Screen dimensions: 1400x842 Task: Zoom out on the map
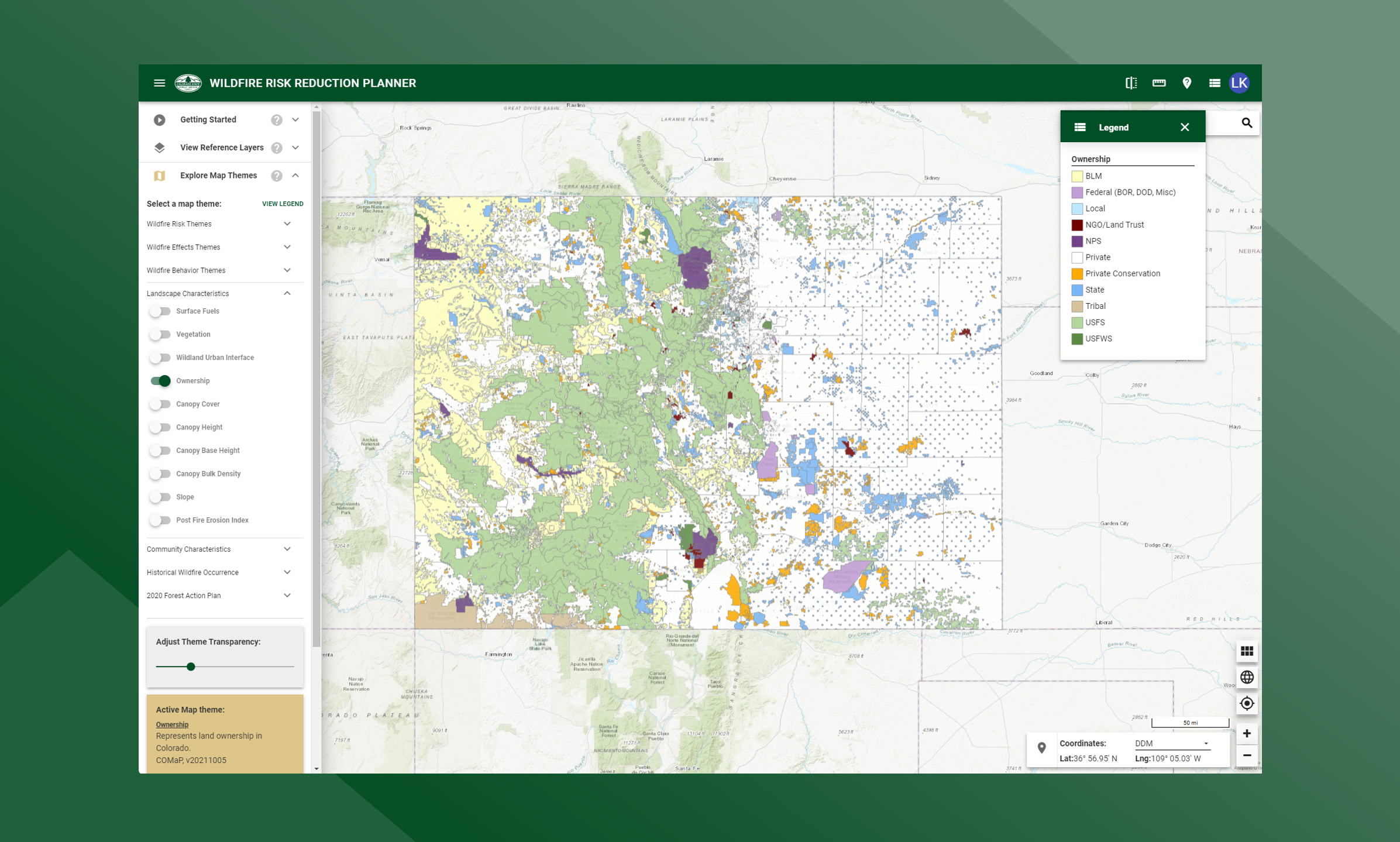1247,755
